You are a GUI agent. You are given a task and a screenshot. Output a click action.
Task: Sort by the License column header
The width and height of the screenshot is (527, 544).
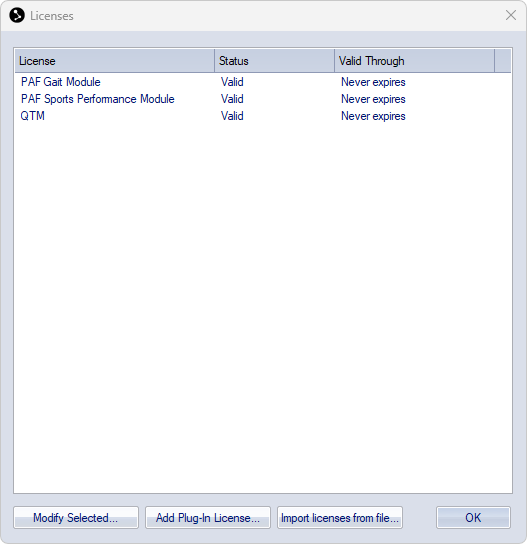(114, 61)
